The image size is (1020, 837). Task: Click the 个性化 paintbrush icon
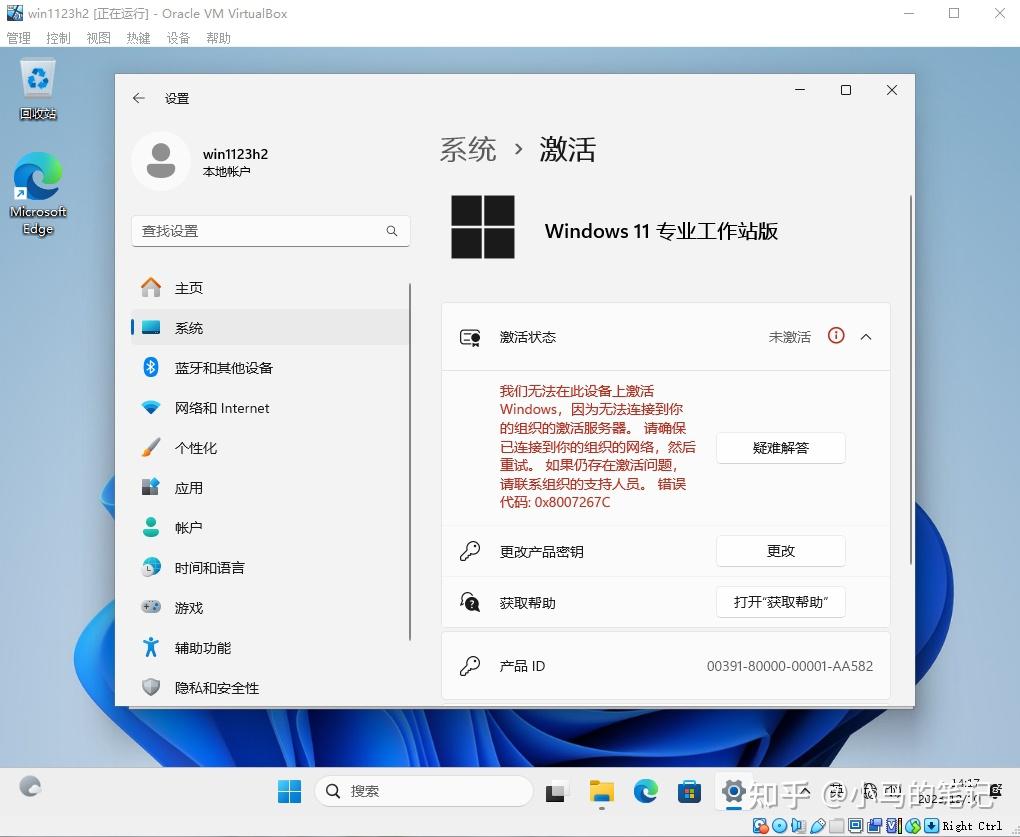(150, 448)
